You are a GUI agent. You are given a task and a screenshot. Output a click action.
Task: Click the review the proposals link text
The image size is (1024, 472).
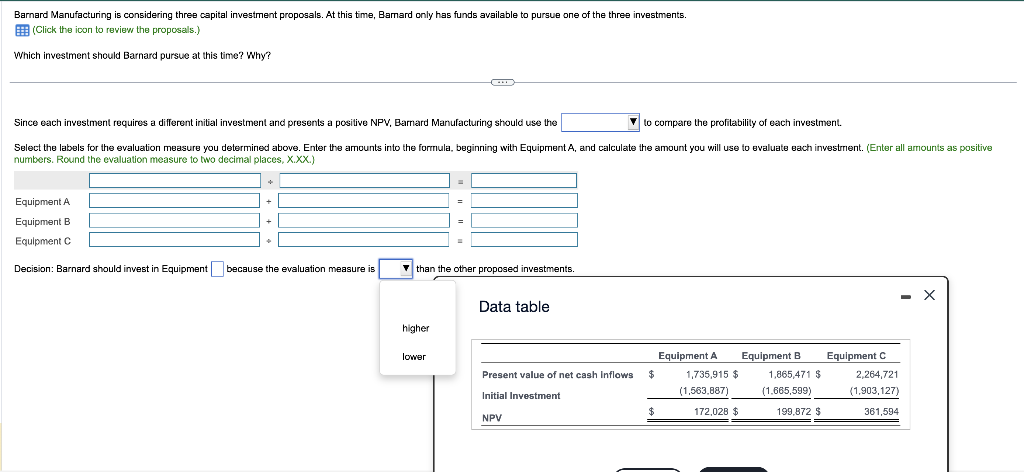[x=116, y=30]
